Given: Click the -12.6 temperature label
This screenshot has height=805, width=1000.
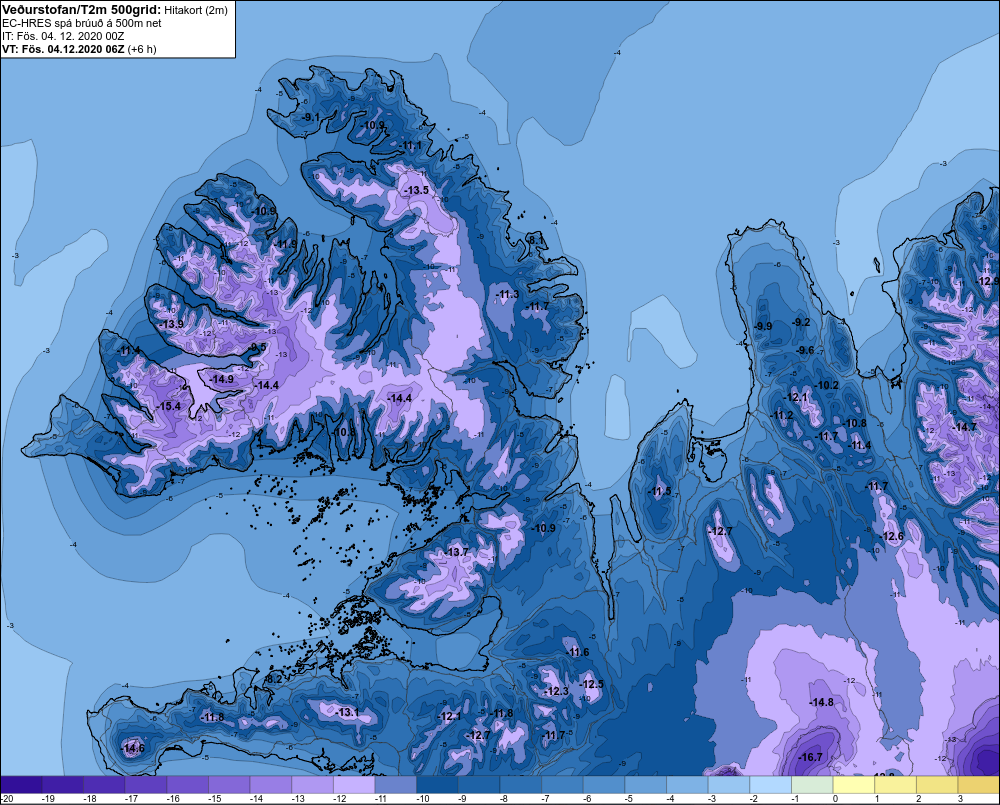Looking at the screenshot, I should click(x=892, y=536).
